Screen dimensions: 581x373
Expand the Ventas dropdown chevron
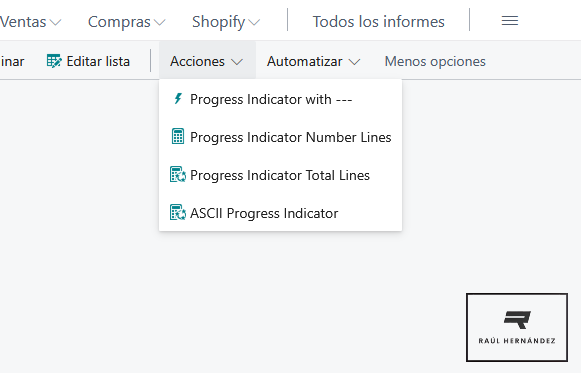[x=55, y=23]
